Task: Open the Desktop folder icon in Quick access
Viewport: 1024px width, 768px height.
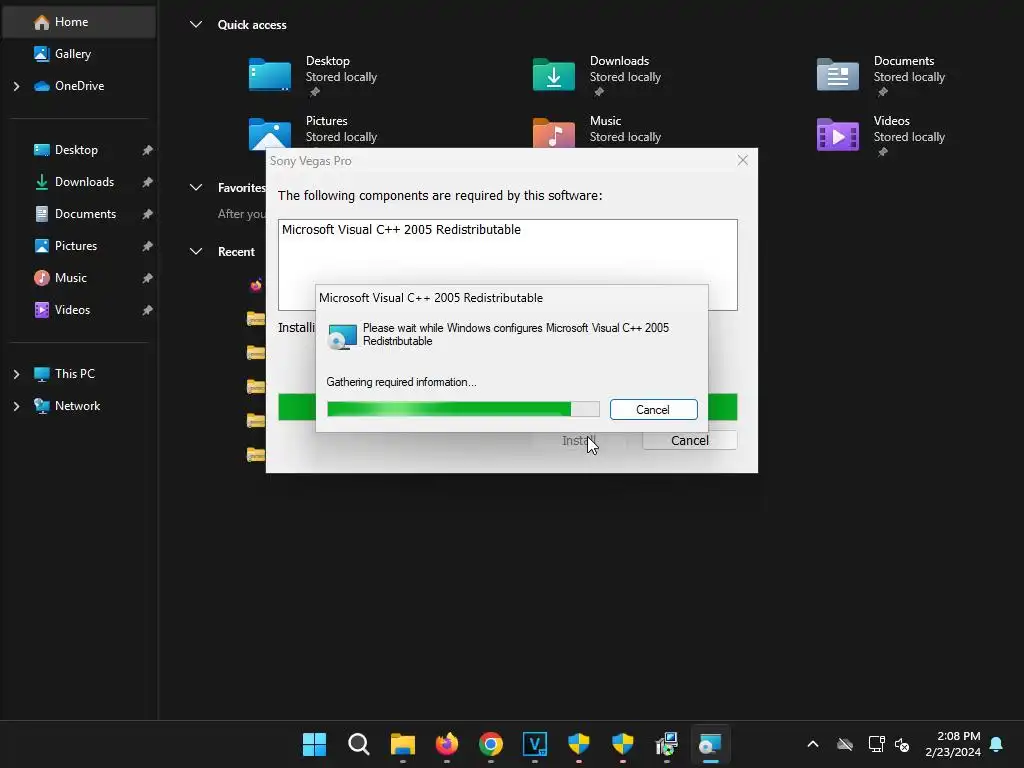Action: 270,74
